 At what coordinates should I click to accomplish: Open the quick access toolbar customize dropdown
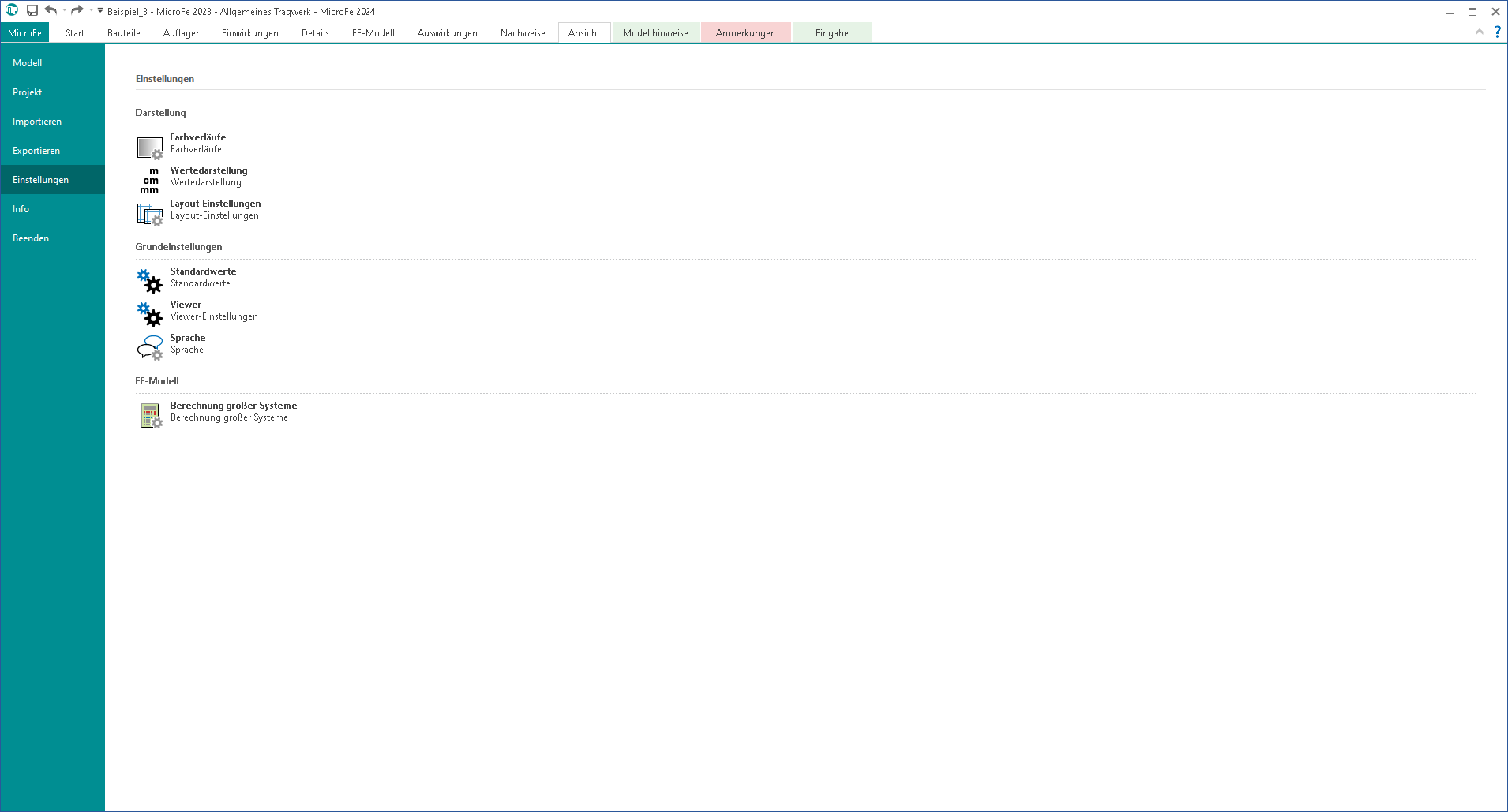pyautogui.click(x=100, y=11)
